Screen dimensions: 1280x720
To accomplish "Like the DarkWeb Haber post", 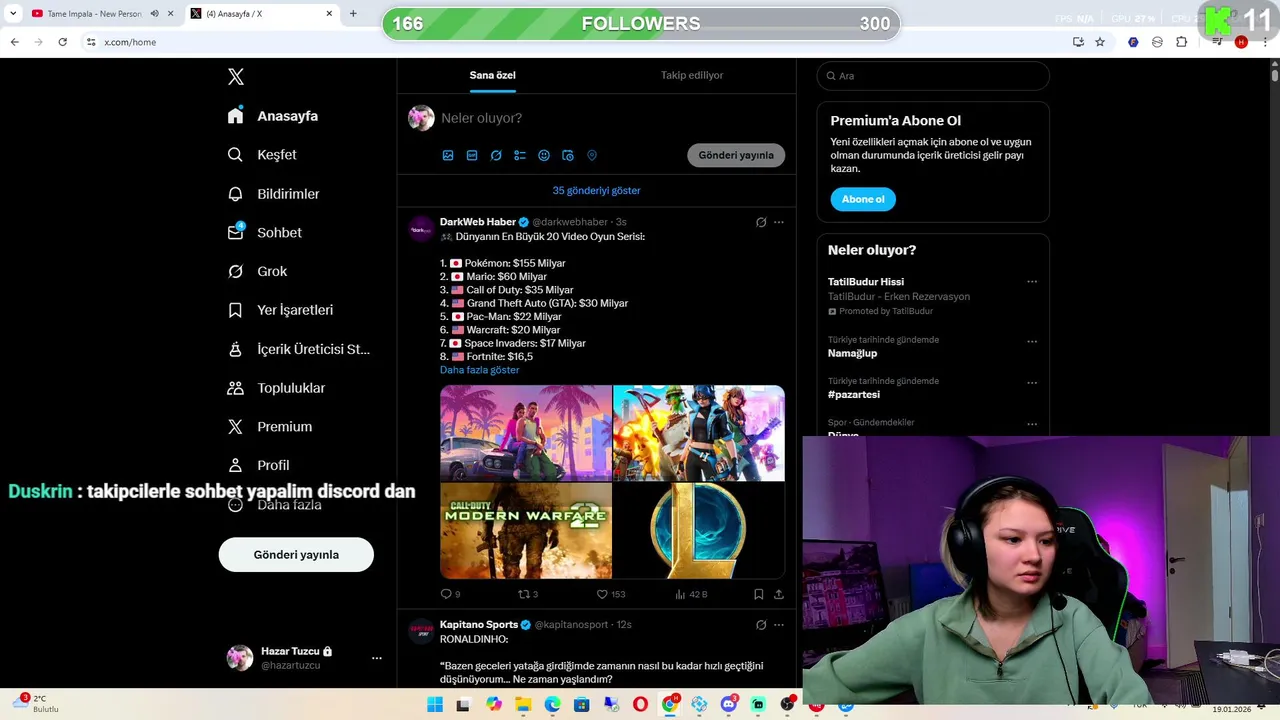I will click(610, 594).
